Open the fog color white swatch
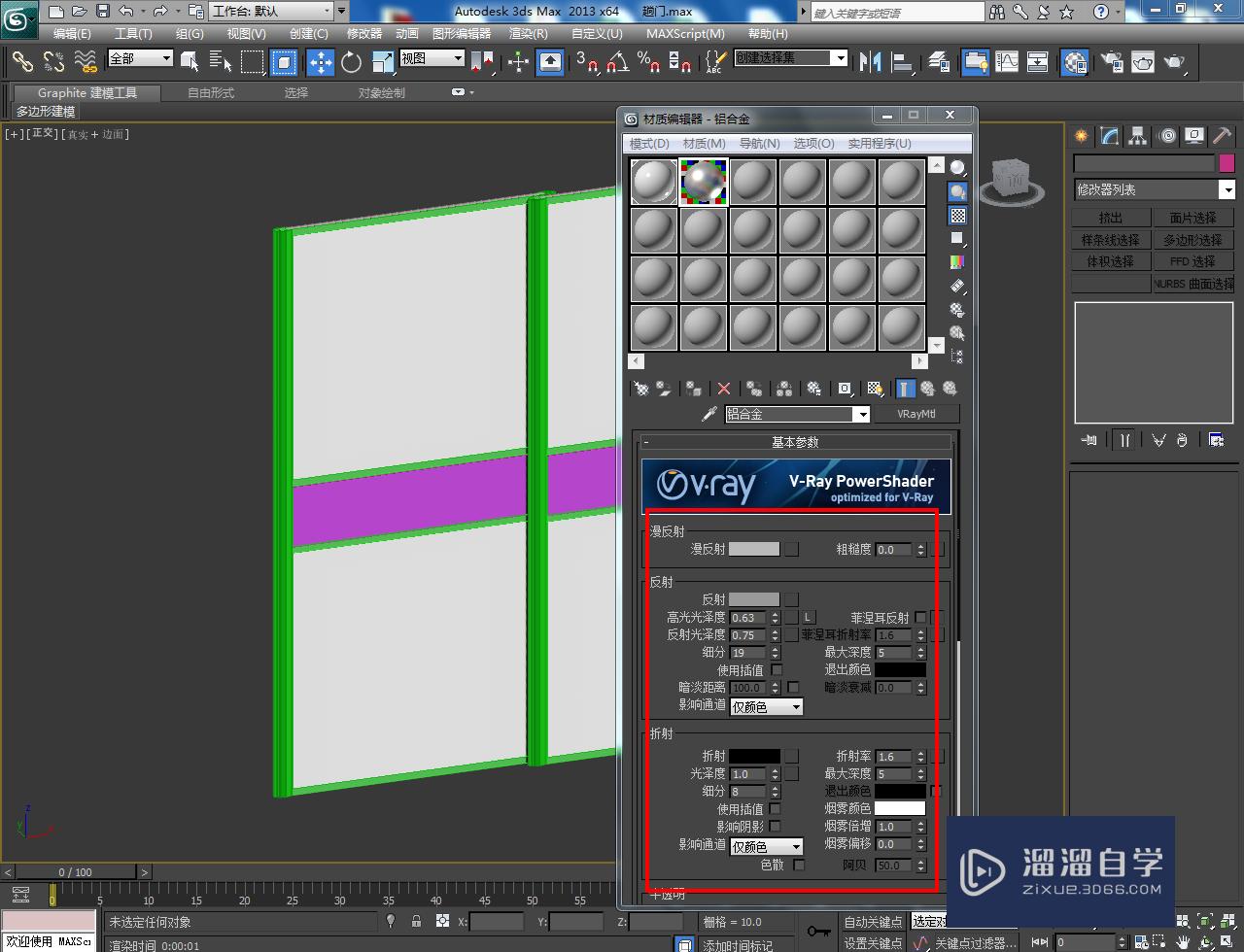 pyautogui.click(x=900, y=809)
